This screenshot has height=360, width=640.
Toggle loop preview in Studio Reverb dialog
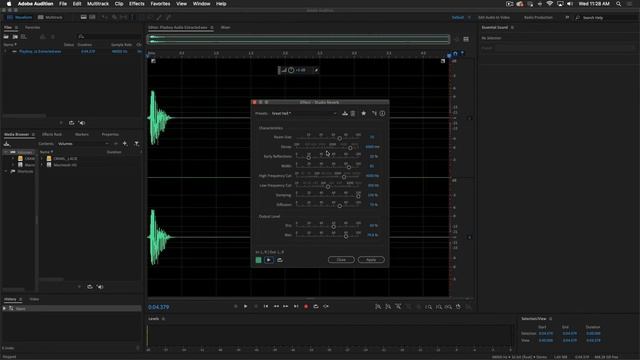click(280, 260)
